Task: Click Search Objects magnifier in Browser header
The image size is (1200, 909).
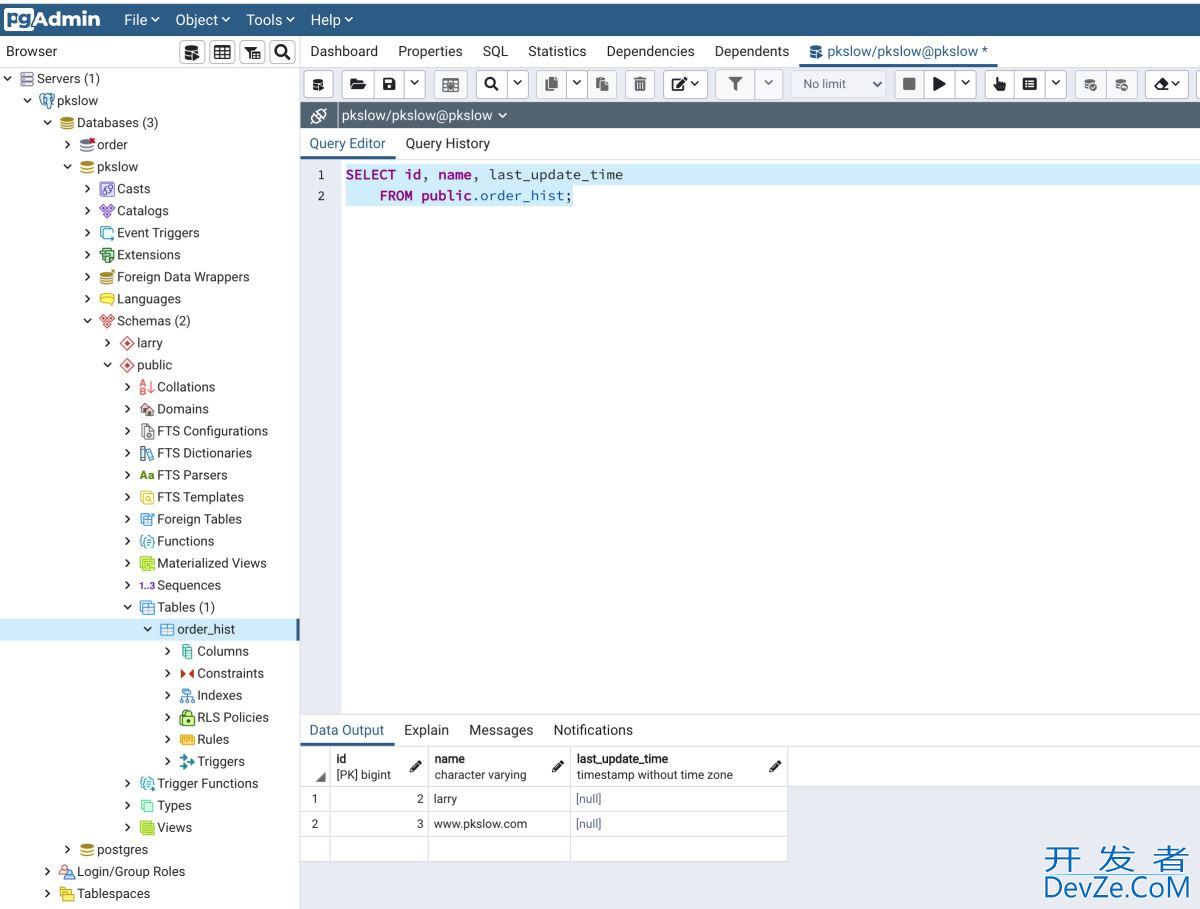Action: pyautogui.click(x=283, y=52)
